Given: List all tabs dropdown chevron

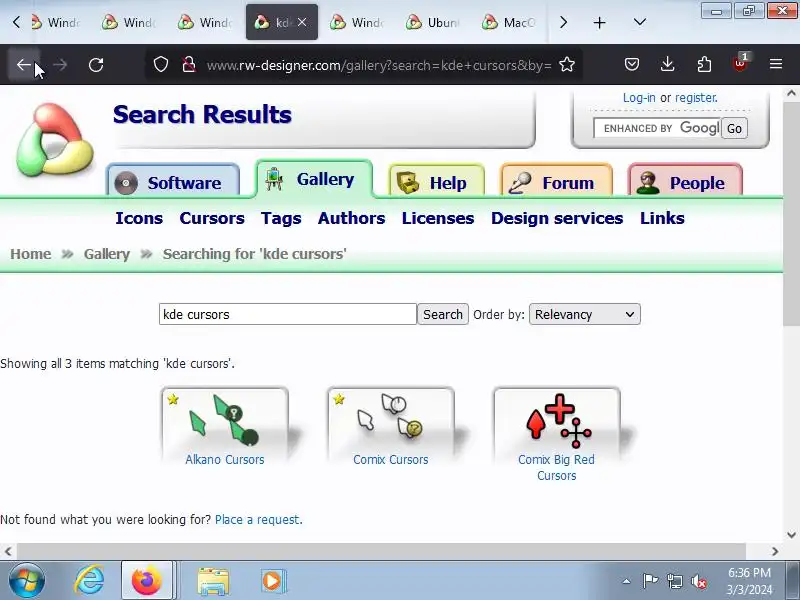Looking at the screenshot, I should (x=639, y=22).
